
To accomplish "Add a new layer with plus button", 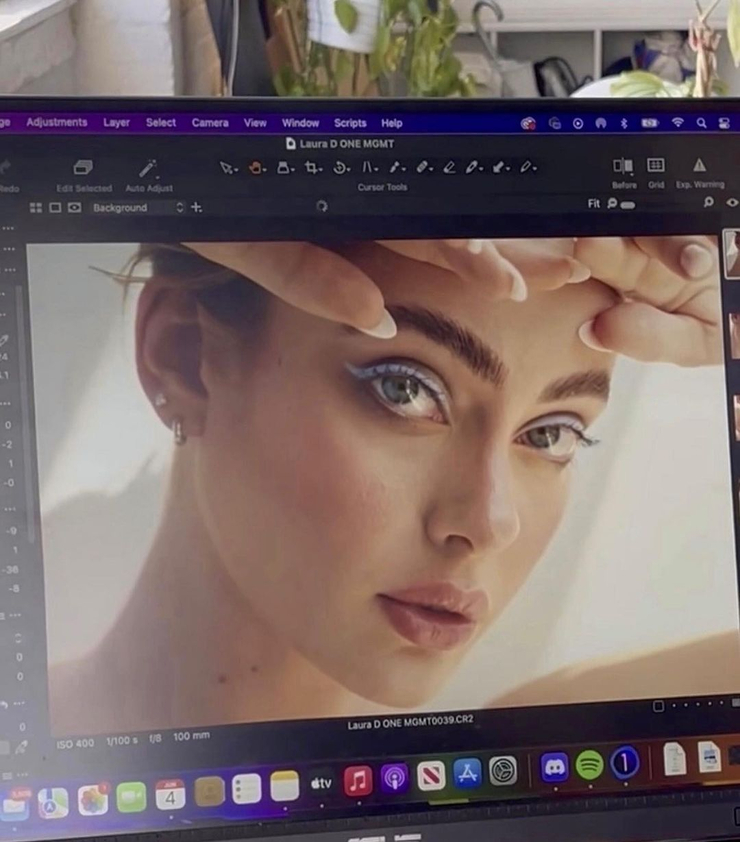I will [196, 207].
